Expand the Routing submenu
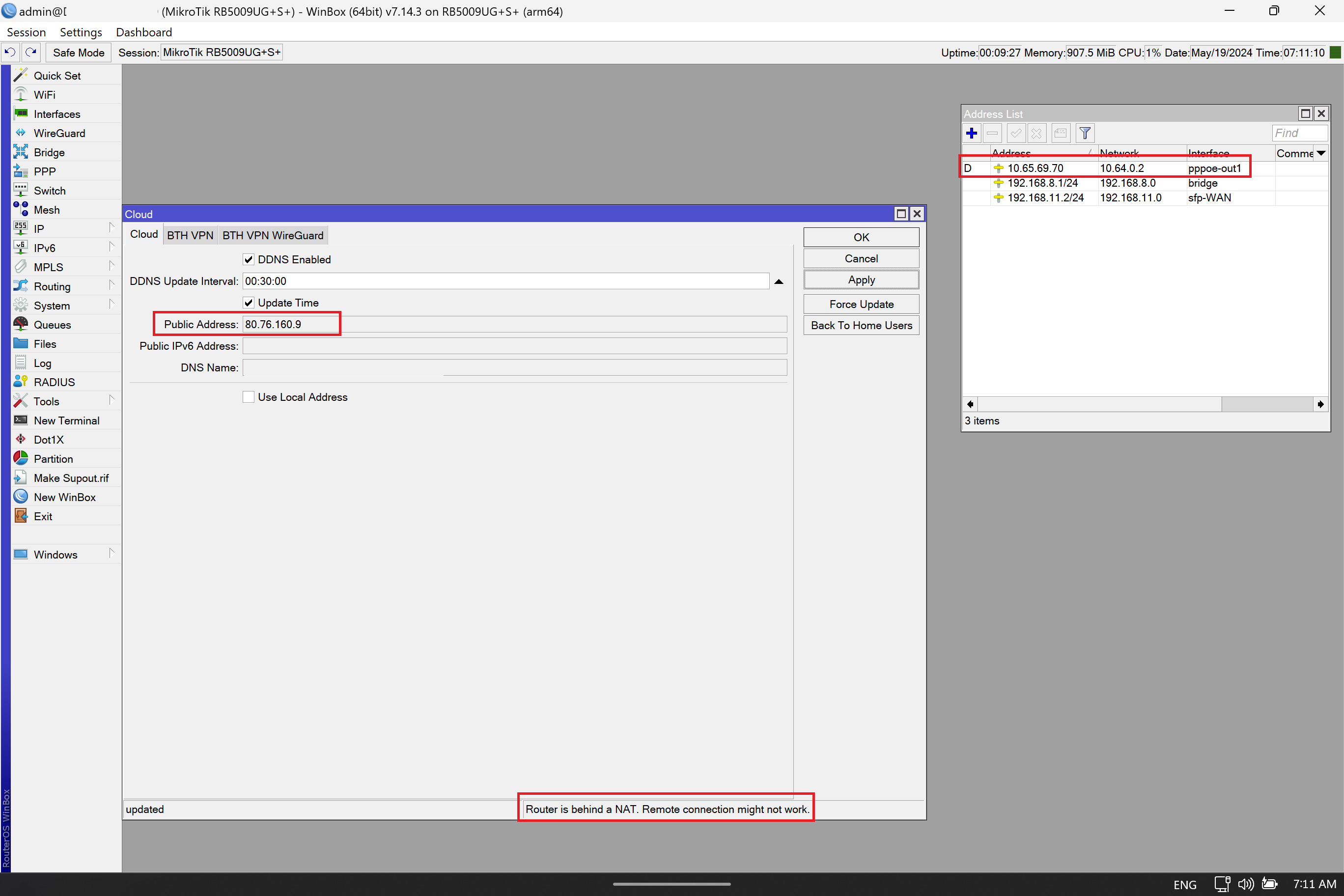Image resolution: width=1344 pixels, height=896 pixels. (52, 286)
